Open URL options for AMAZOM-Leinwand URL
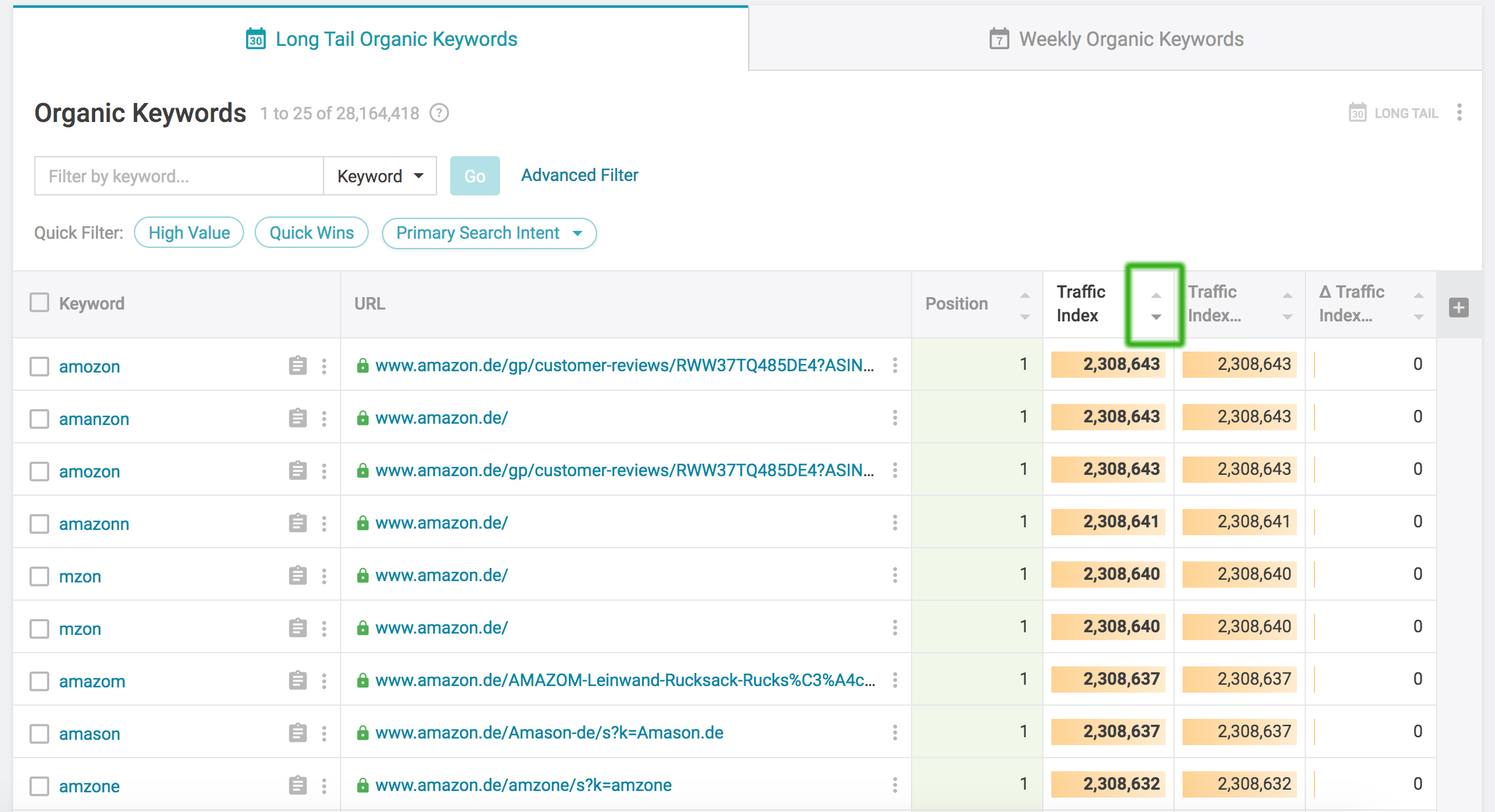 click(x=895, y=680)
